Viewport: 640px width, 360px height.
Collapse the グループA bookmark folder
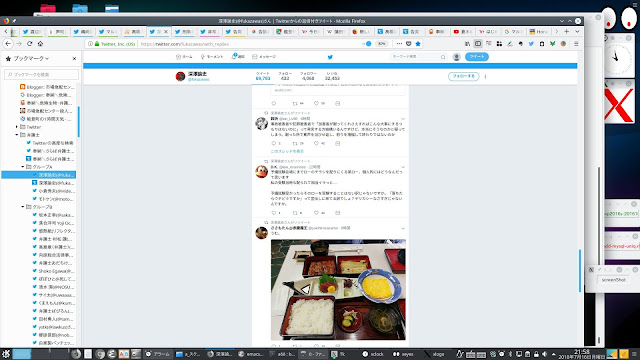point(23,167)
